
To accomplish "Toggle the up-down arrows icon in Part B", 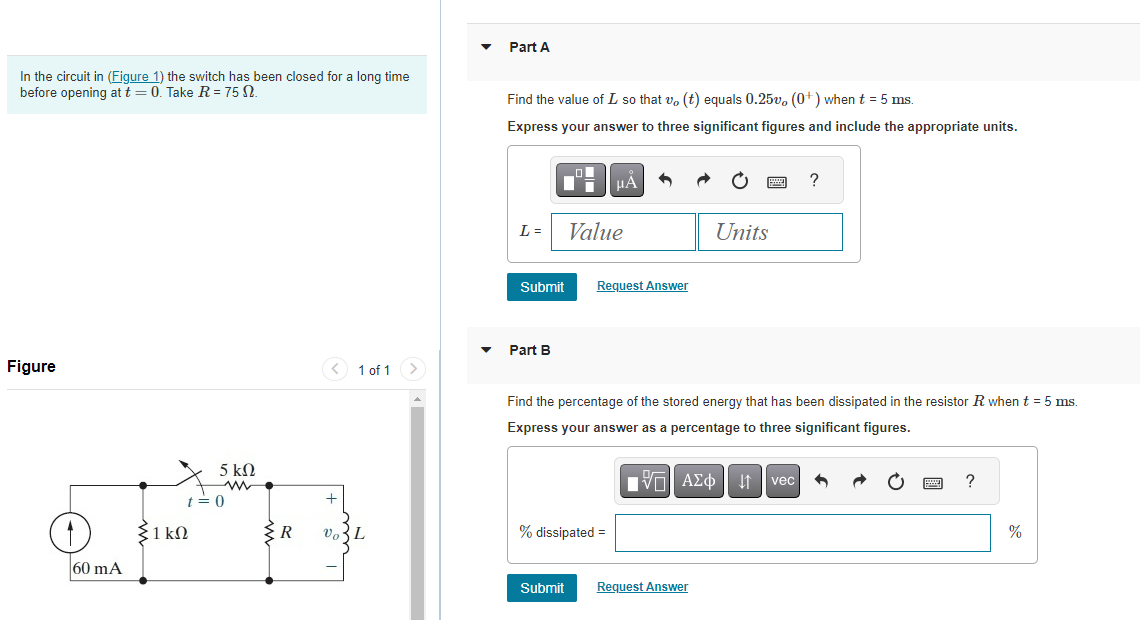I will (x=744, y=481).
